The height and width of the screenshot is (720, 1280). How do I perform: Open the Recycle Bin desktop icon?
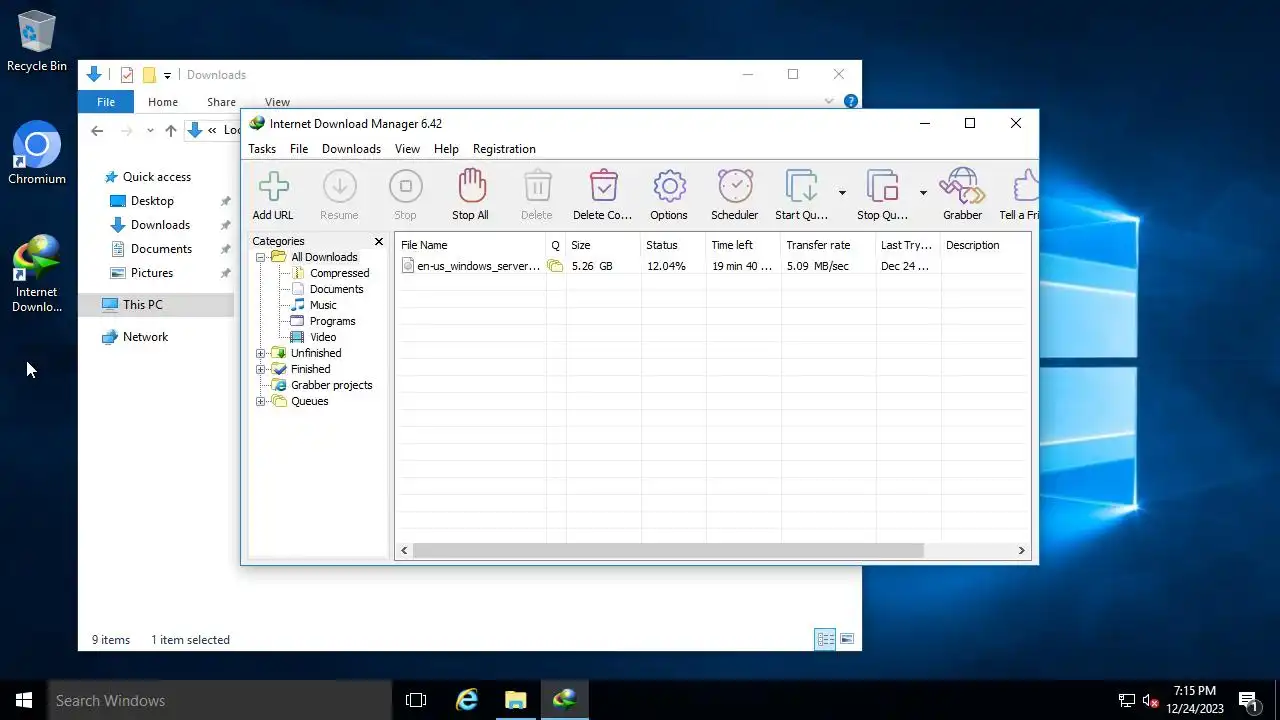tap(37, 41)
